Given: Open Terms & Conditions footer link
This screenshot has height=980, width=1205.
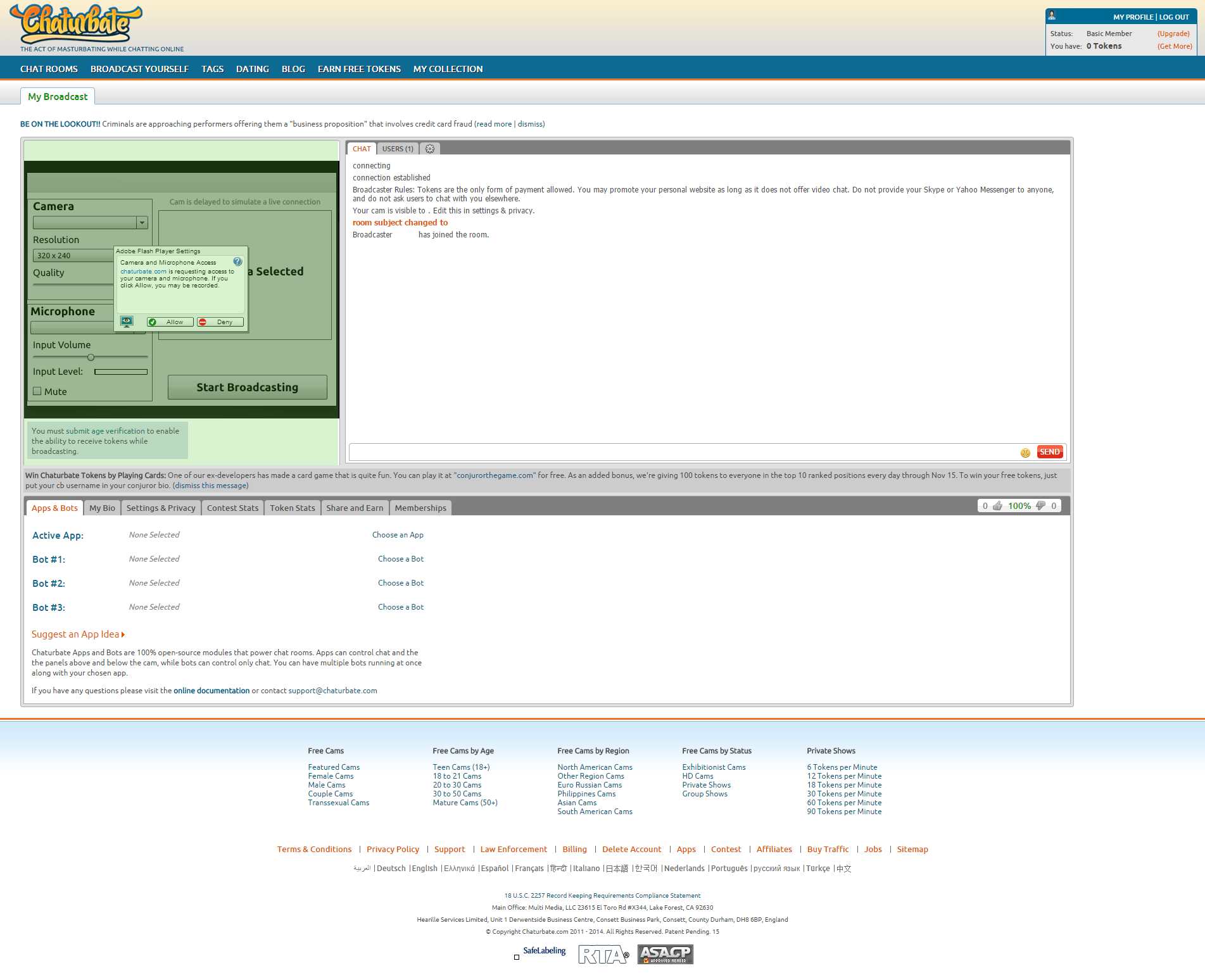Looking at the screenshot, I should tap(314, 850).
